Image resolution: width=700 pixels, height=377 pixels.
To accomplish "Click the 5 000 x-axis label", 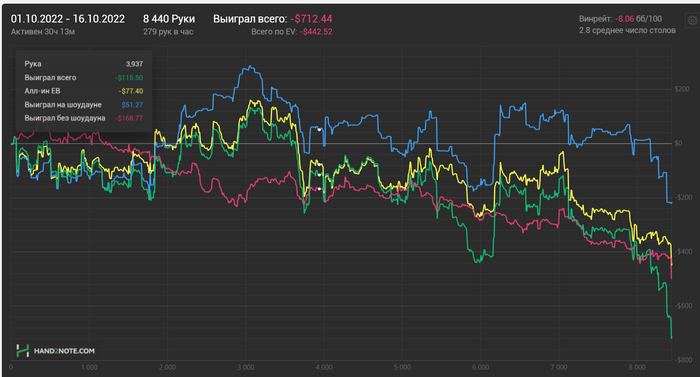I will [x=402, y=368].
